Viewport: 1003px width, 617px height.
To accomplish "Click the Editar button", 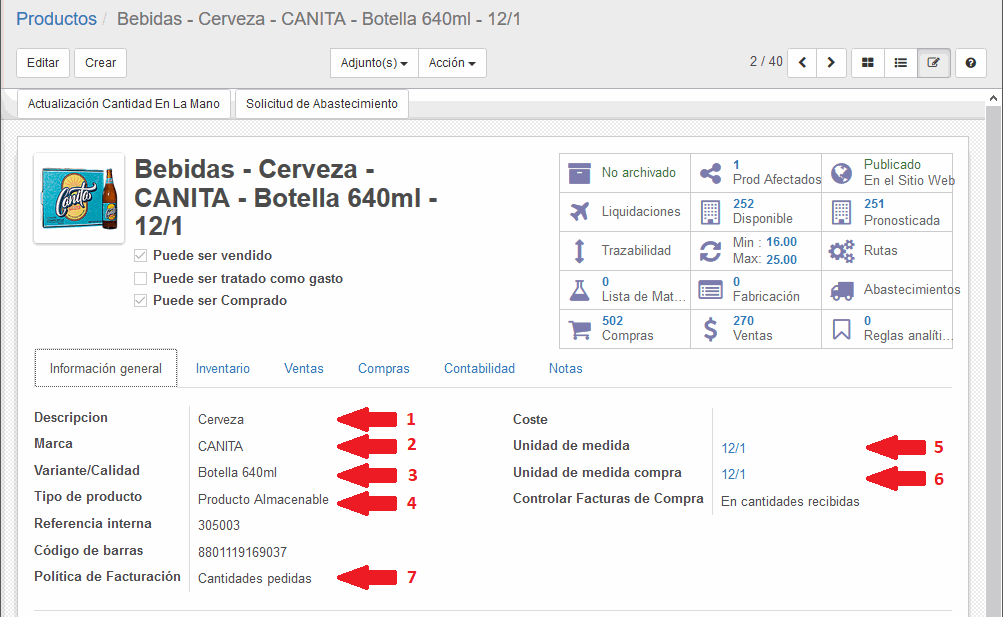I will coord(43,63).
